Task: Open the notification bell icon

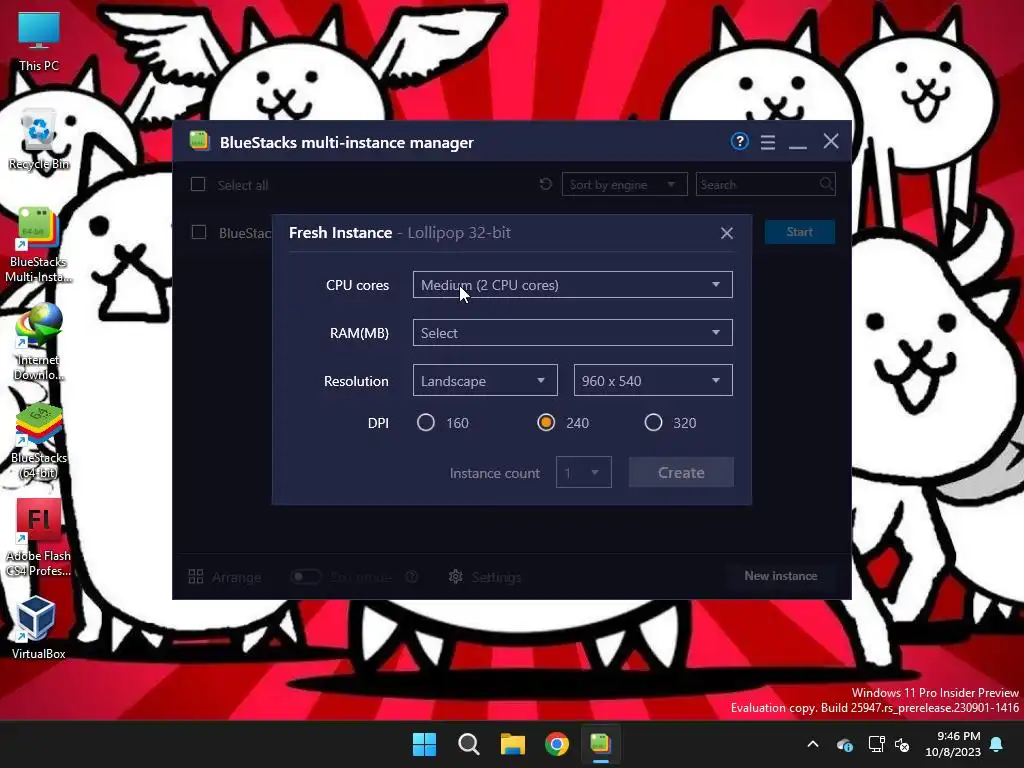Action: pos(997,744)
